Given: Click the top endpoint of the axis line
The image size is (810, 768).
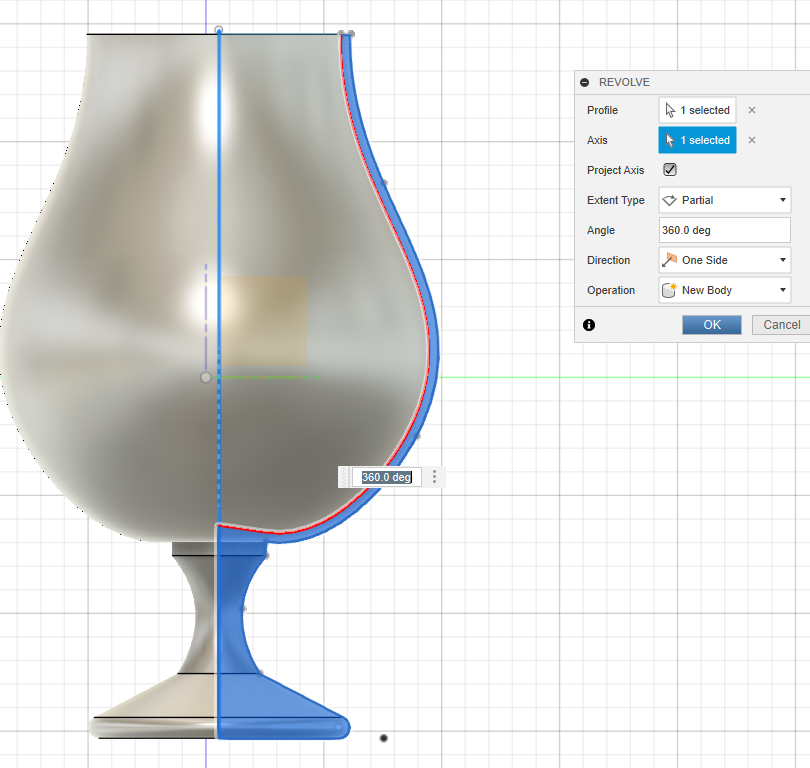Looking at the screenshot, I should coord(219,30).
